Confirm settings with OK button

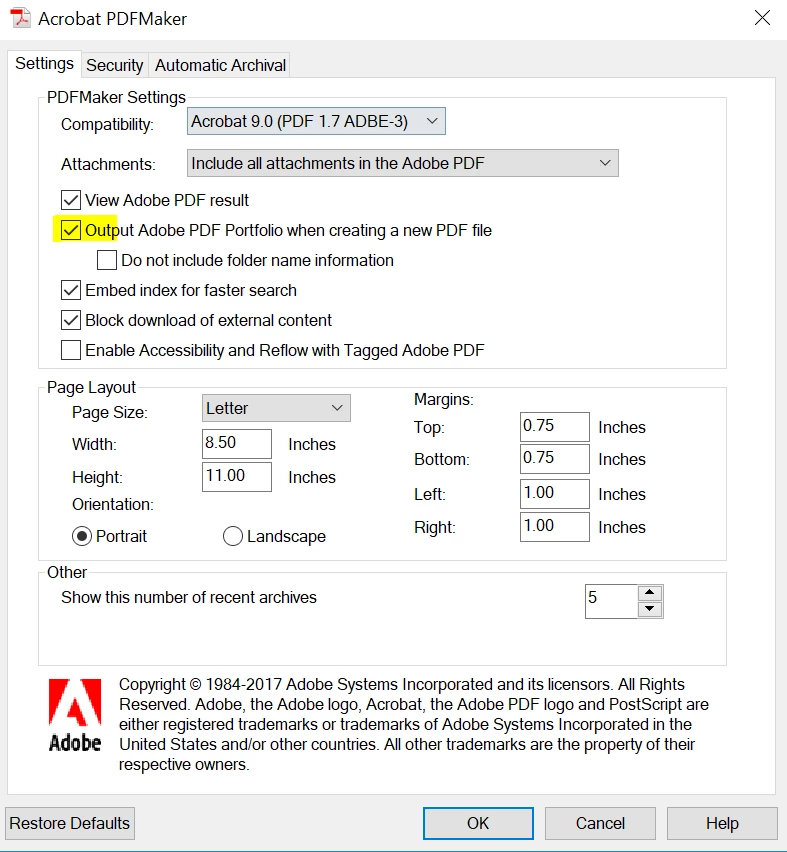click(x=478, y=823)
